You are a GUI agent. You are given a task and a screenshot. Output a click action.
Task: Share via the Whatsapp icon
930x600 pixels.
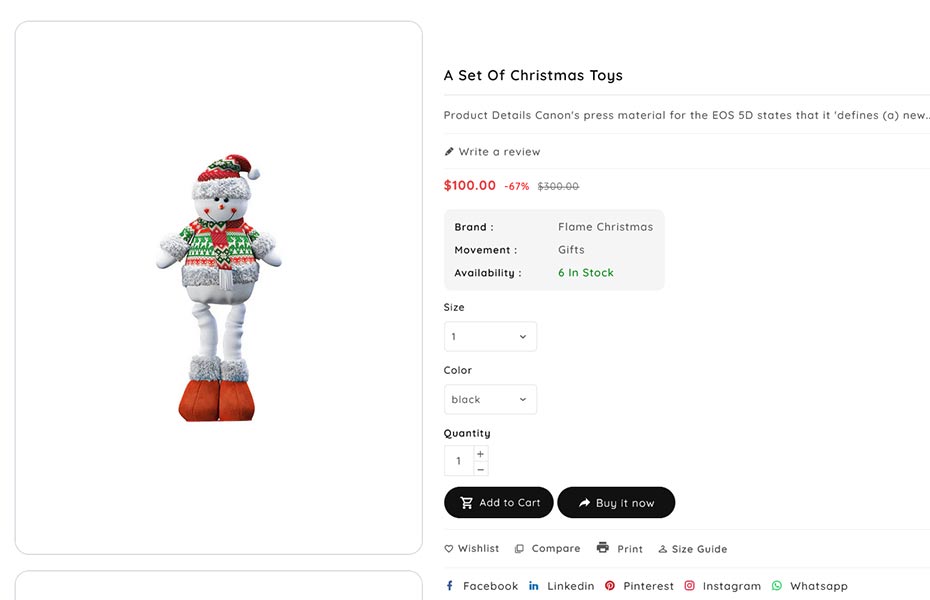pos(777,586)
